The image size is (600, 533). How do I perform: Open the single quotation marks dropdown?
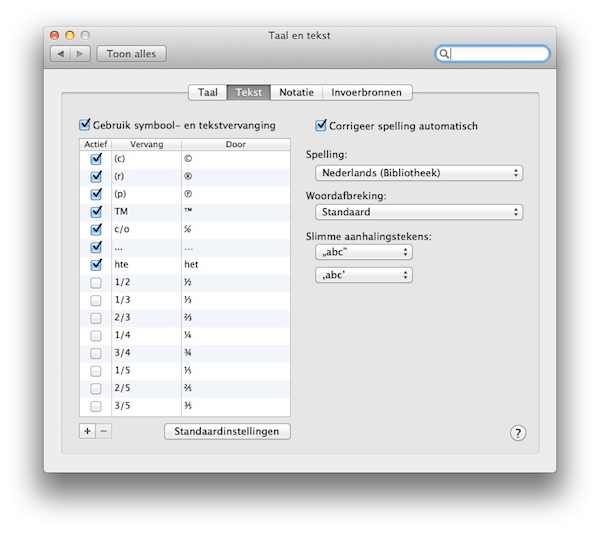click(363, 275)
